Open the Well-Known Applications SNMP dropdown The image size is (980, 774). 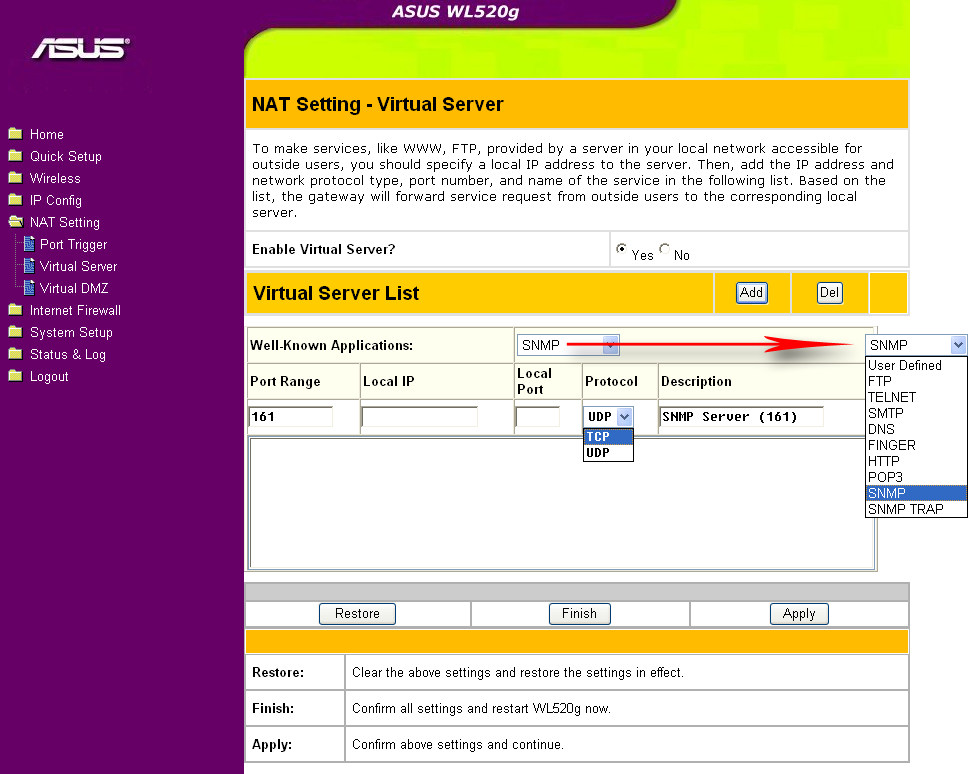click(x=568, y=345)
